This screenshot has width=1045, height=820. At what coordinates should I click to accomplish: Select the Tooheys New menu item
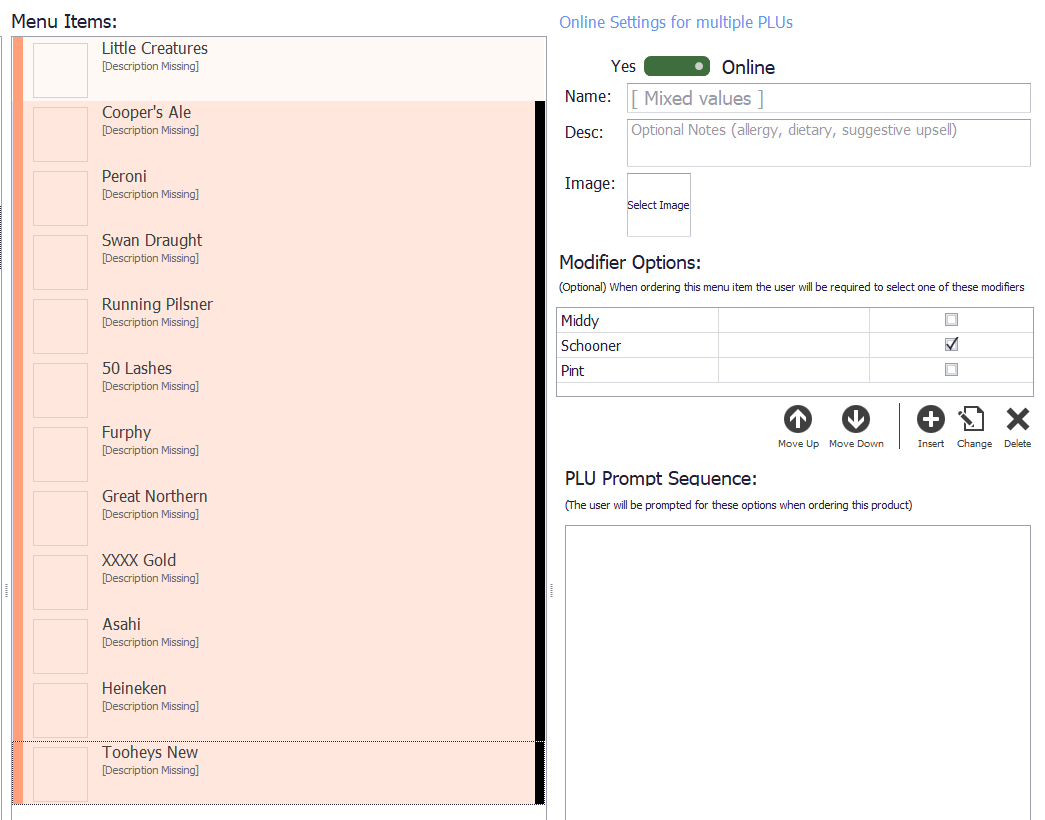click(273, 773)
